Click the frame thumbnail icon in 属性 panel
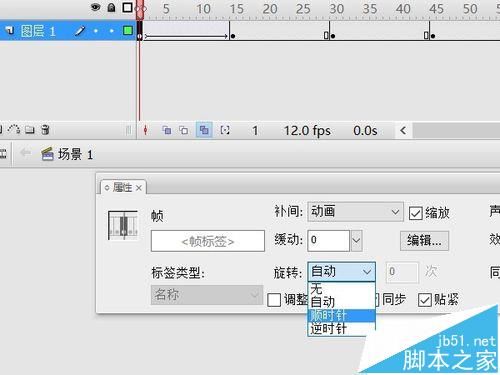 pos(123,225)
